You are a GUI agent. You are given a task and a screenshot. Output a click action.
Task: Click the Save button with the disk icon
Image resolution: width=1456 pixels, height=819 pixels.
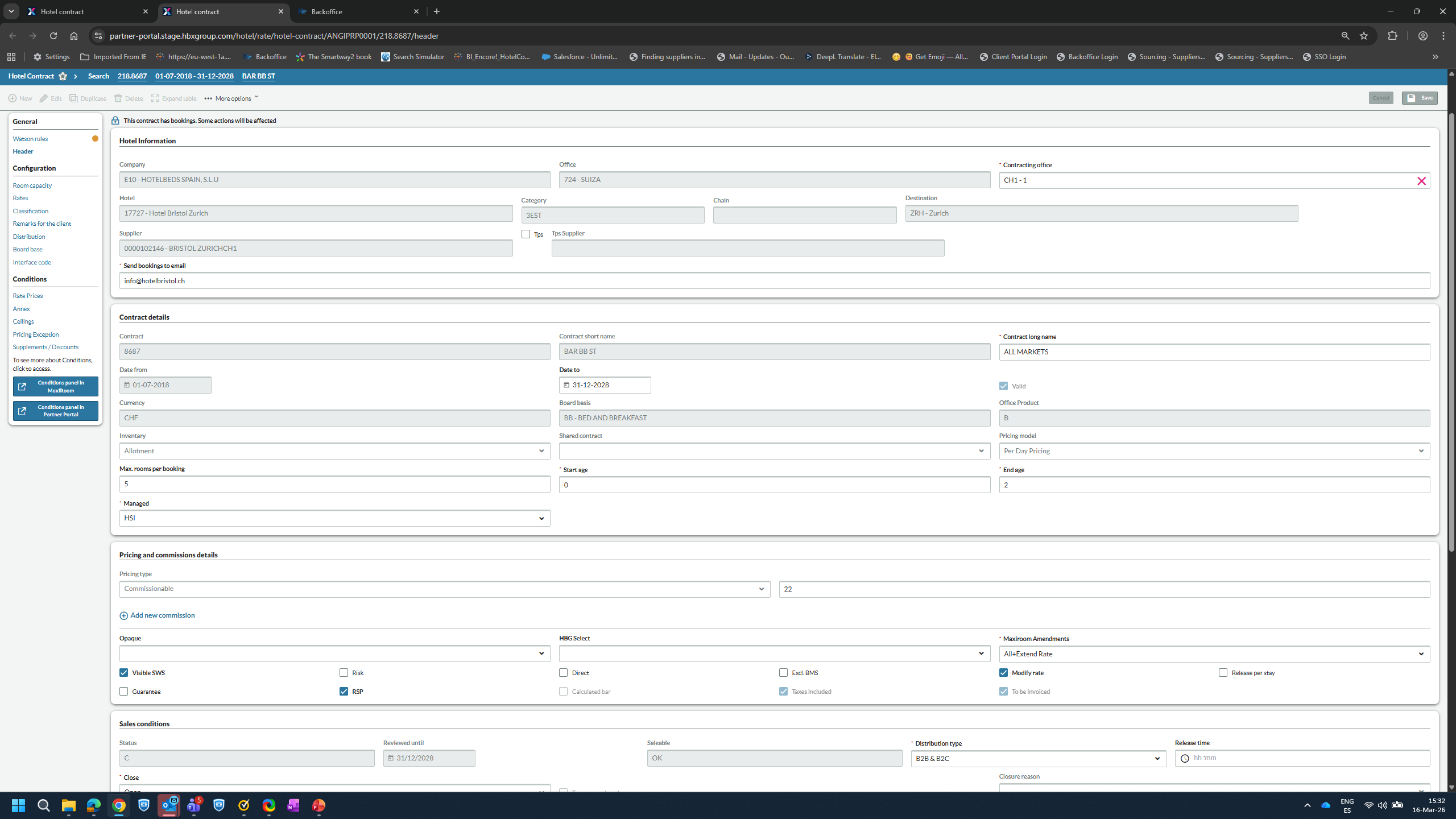pos(1420,98)
